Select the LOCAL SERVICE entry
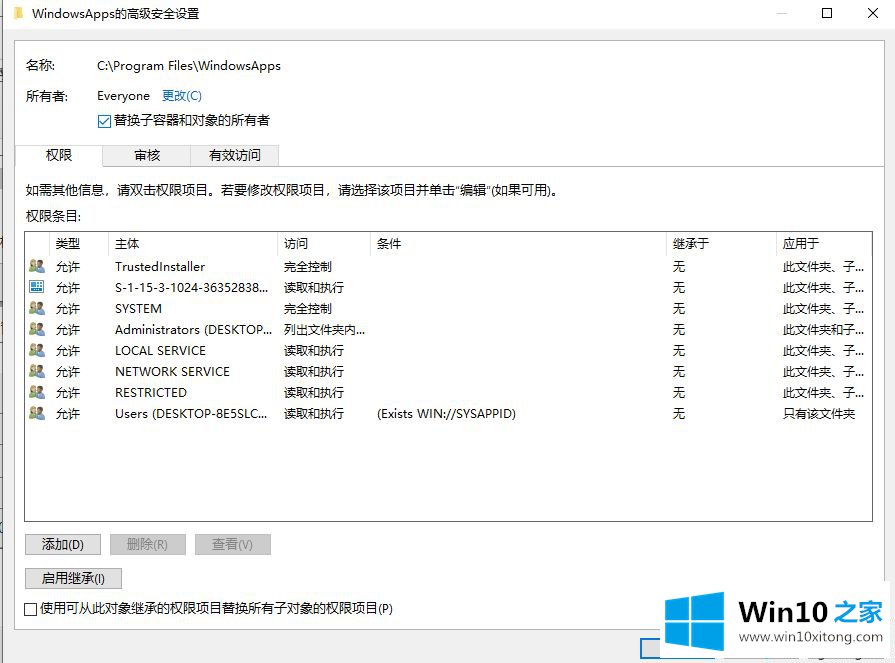The height and width of the screenshot is (663, 895). (448, 351)
